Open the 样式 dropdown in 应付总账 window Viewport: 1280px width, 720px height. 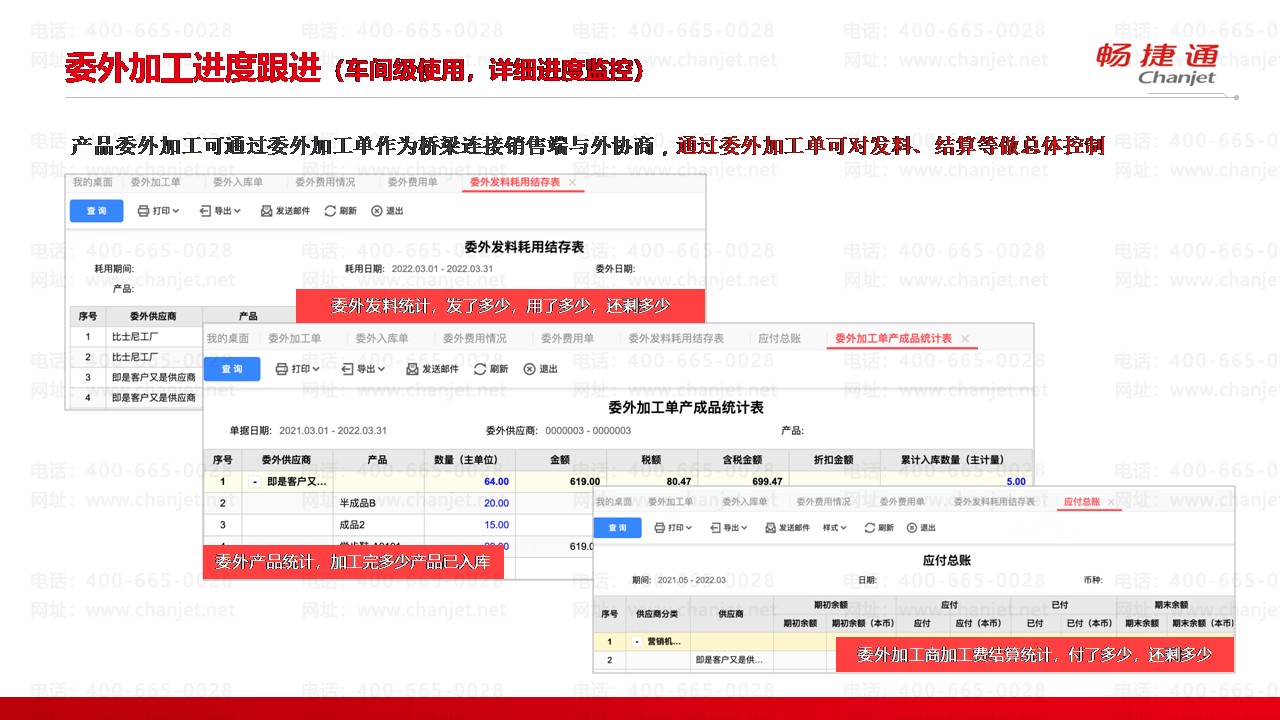pyautogui.click(x=835, y=527)
